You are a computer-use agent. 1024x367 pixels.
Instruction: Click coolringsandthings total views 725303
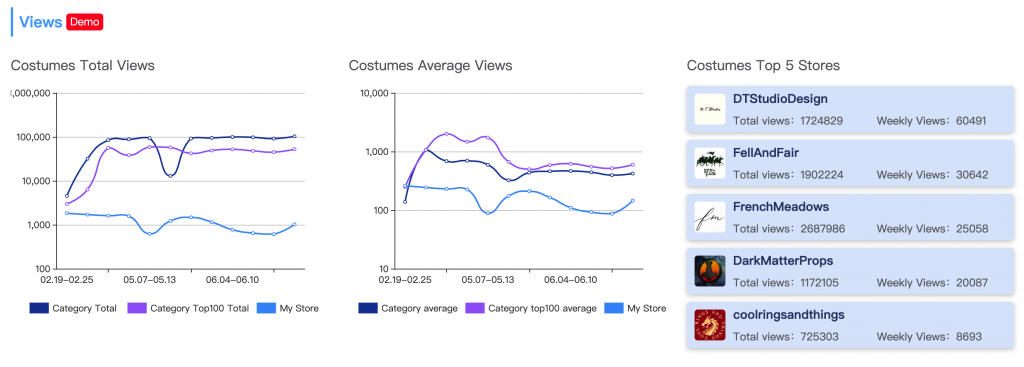[x=786, y=338]
